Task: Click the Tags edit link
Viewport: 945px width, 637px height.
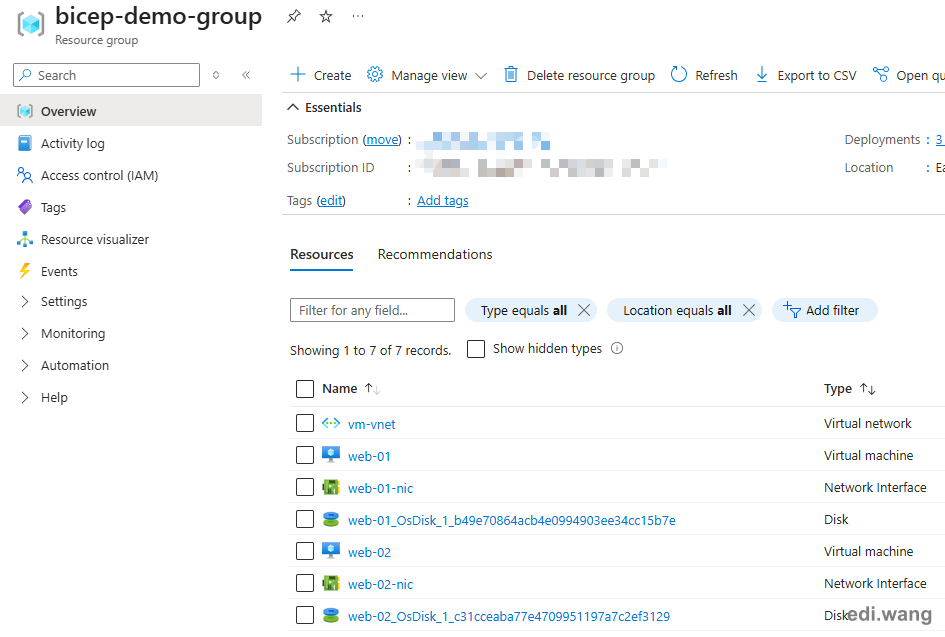Action: point(331,200)
